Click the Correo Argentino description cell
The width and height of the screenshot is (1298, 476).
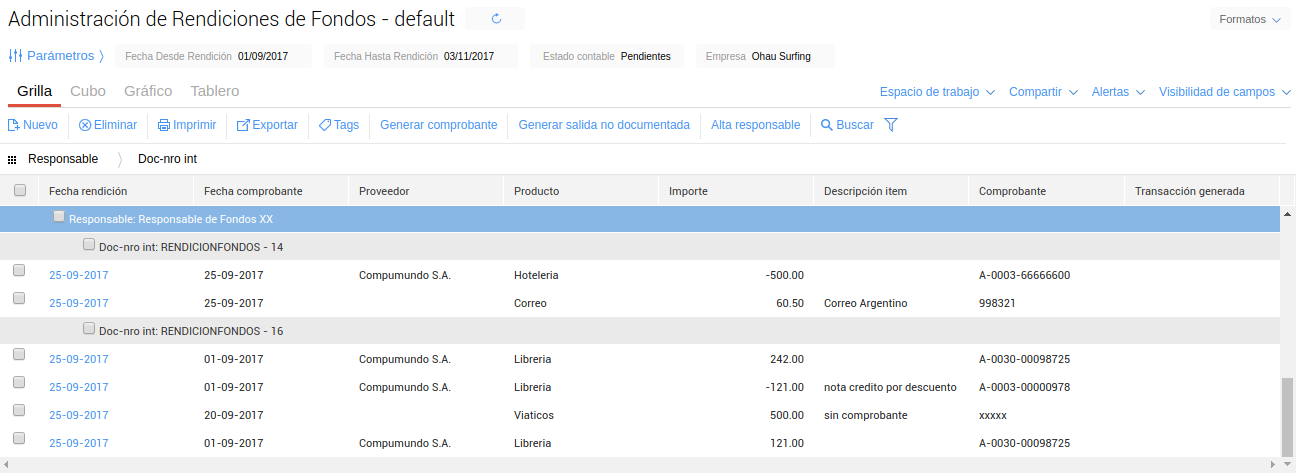point(865,303)
